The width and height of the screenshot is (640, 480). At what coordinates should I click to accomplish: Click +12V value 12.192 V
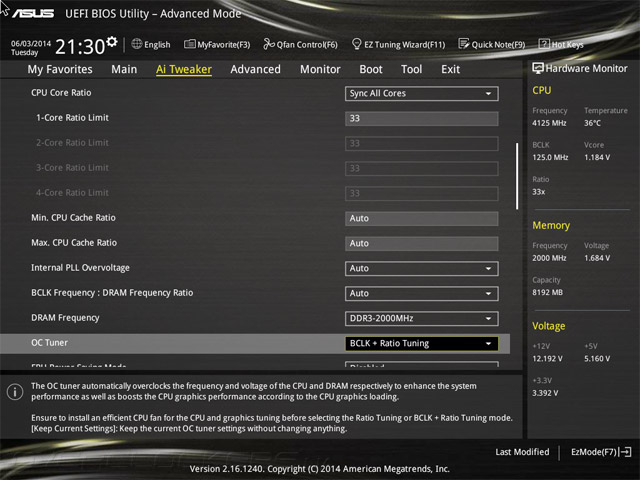click(x=547, y=358)
